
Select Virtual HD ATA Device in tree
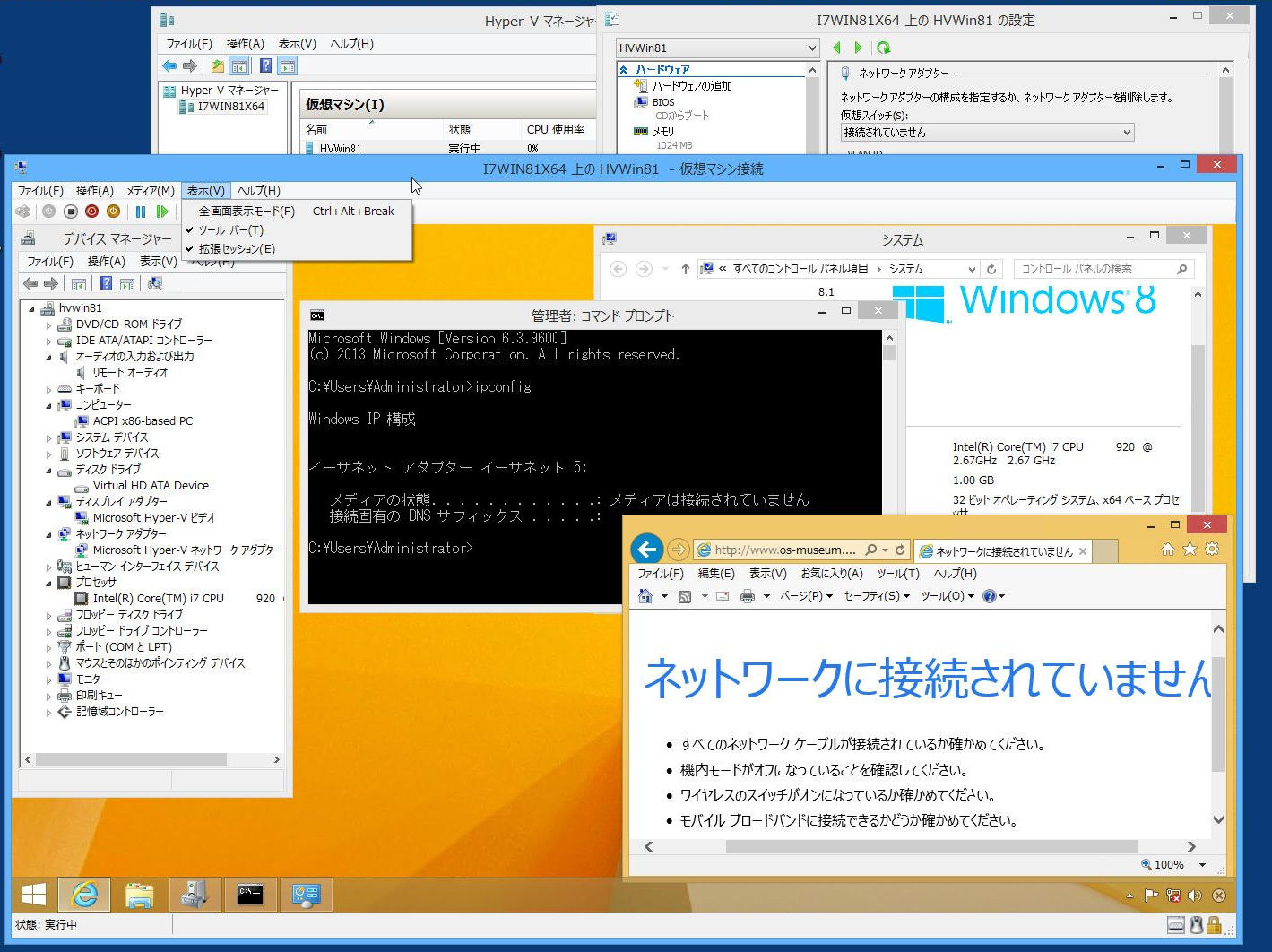click(151, 486)
